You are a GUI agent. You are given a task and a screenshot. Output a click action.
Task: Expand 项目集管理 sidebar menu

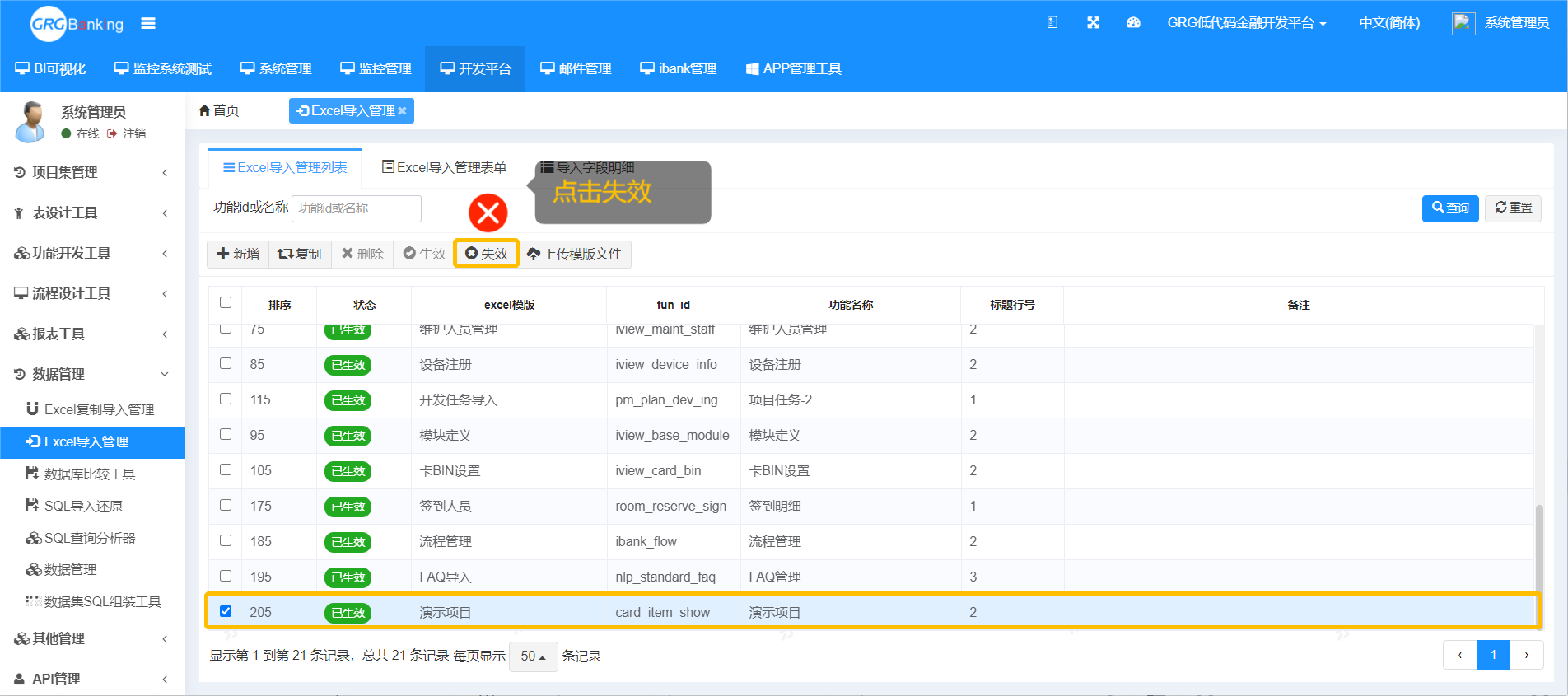coord(92,172)
